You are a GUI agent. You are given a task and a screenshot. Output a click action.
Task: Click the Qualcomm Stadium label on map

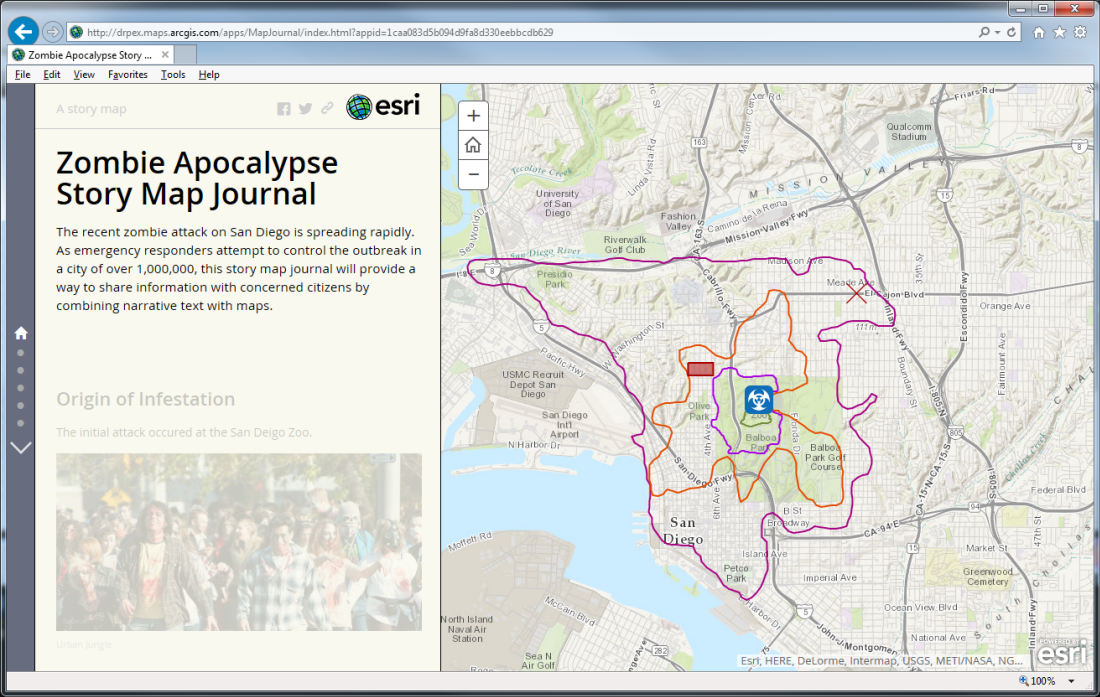[908, 132]
